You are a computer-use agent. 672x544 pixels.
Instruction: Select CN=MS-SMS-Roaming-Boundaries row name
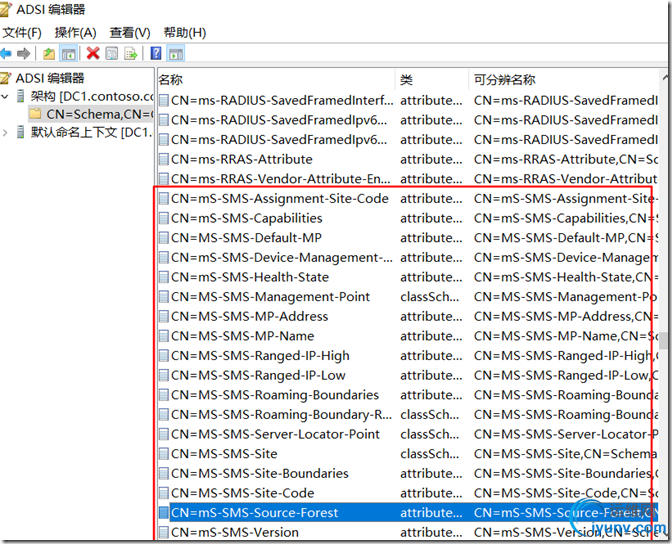coord(275,395)
